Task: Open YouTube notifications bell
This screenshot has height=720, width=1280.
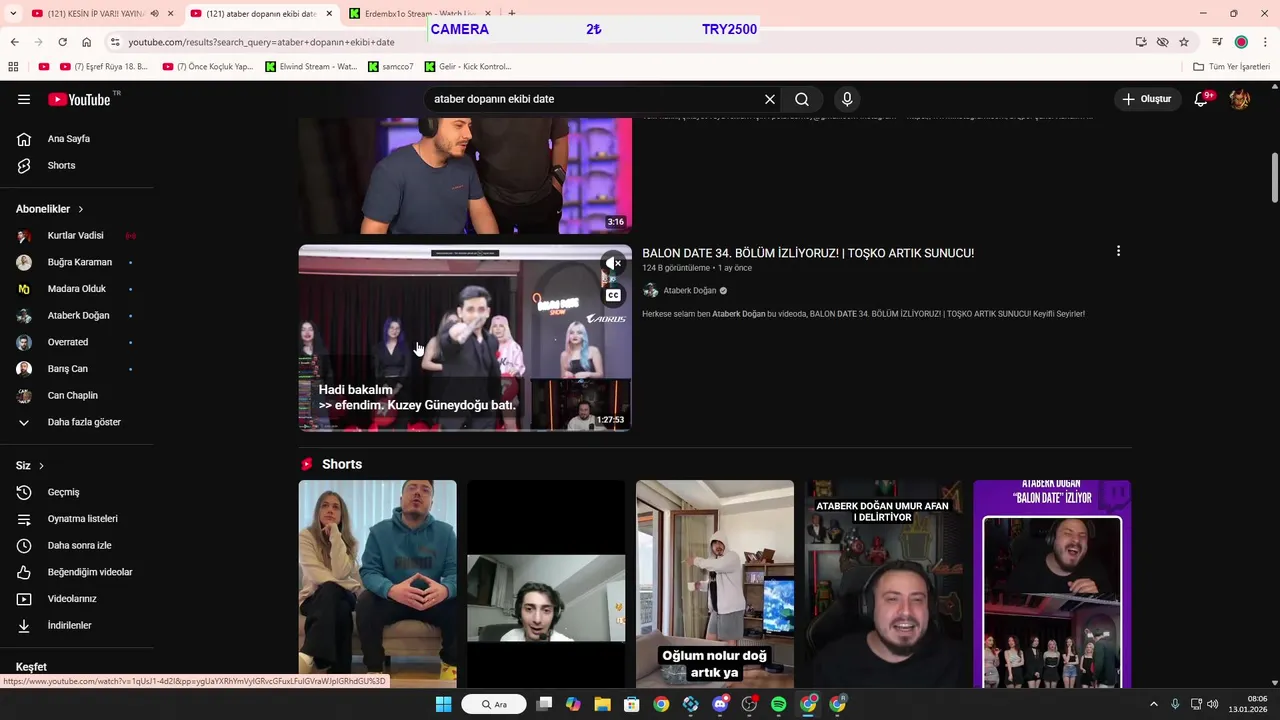Action: (x=1202, y=99)
